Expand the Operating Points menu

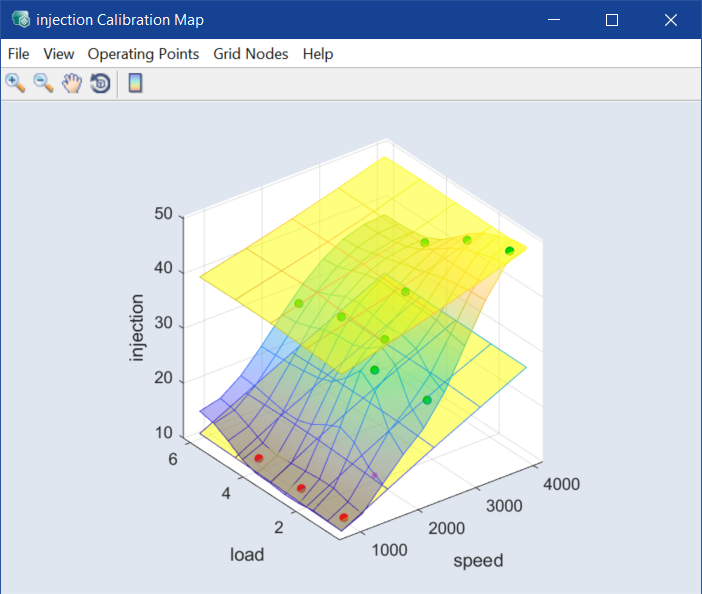143,54
